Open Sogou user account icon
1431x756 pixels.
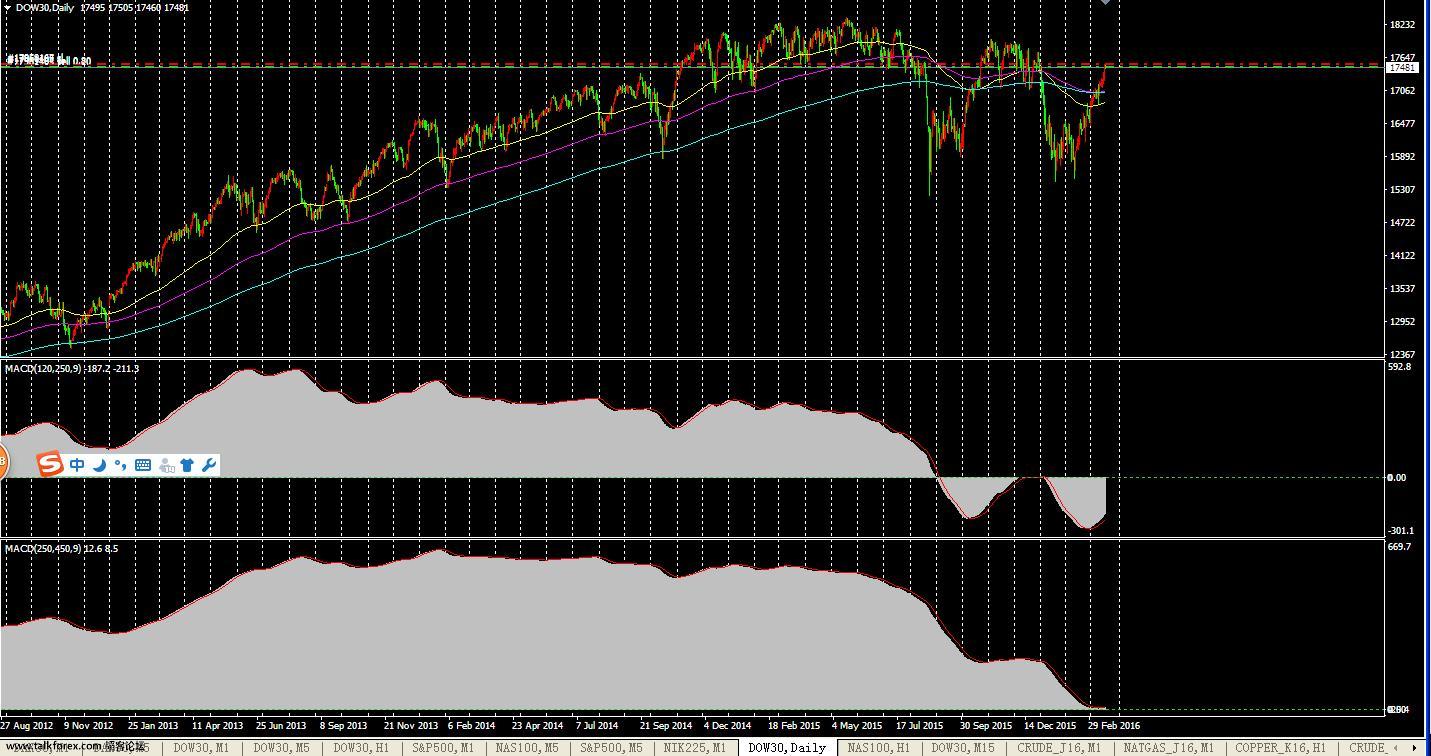tap(165, 465)
